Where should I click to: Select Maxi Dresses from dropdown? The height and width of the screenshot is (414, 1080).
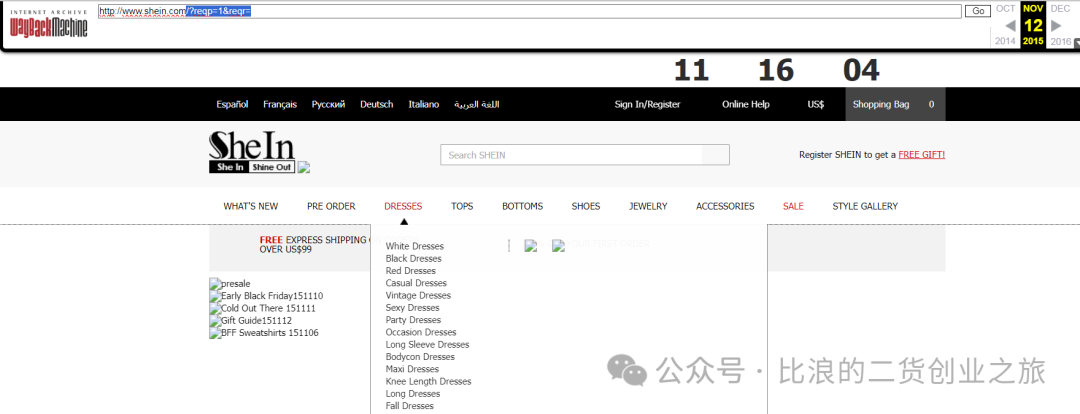[x=413, y=369]
